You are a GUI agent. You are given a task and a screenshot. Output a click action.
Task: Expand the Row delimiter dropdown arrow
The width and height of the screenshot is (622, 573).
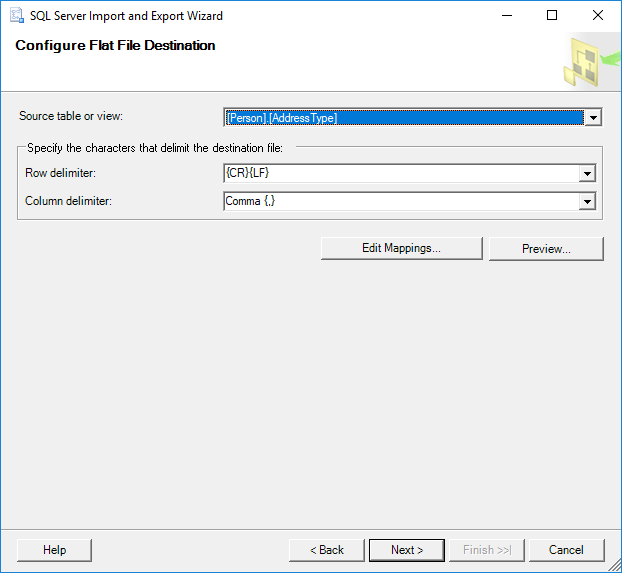(x=587, y=173)
